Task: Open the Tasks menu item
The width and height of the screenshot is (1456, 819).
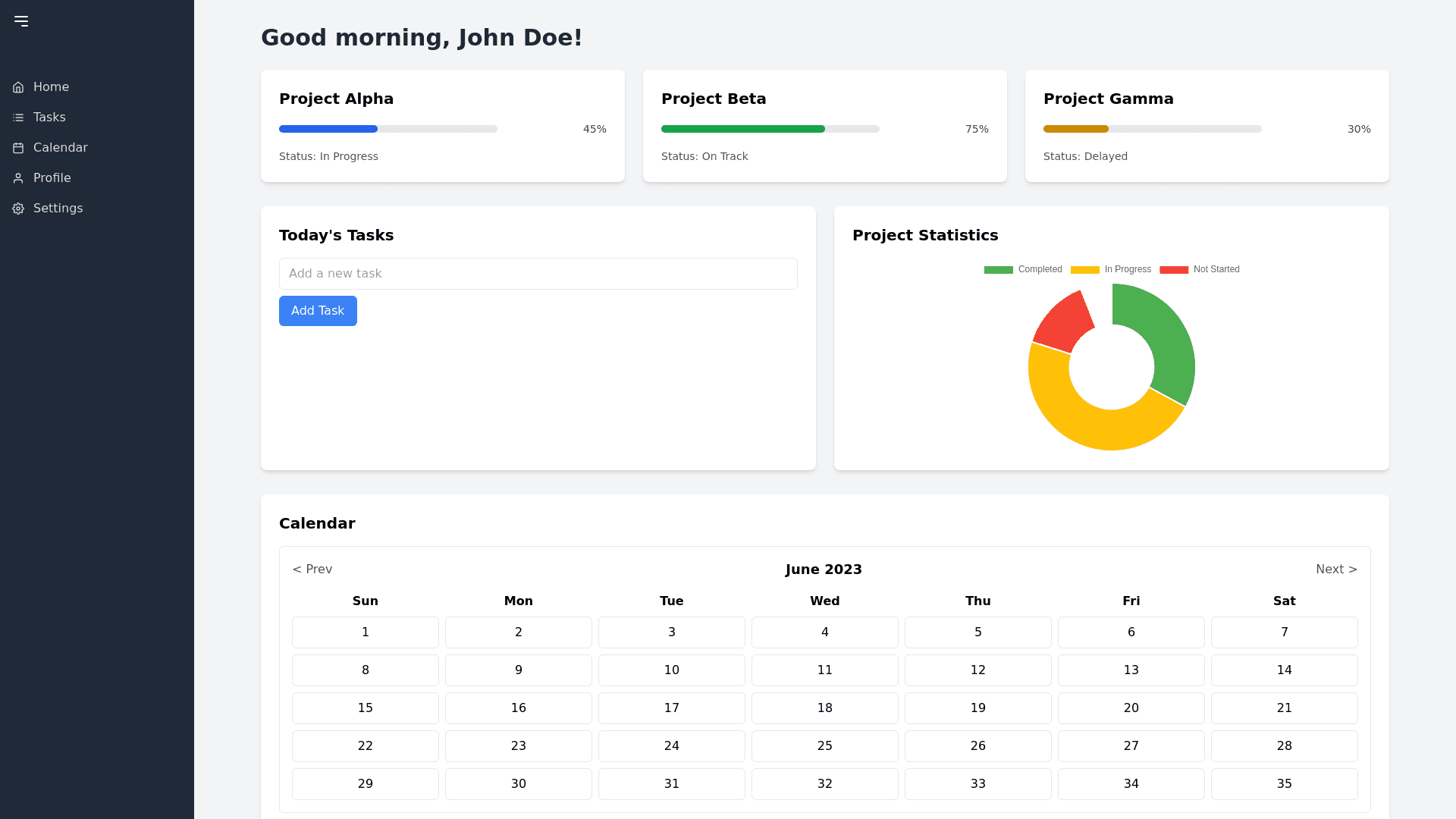Action: (49, 118)
